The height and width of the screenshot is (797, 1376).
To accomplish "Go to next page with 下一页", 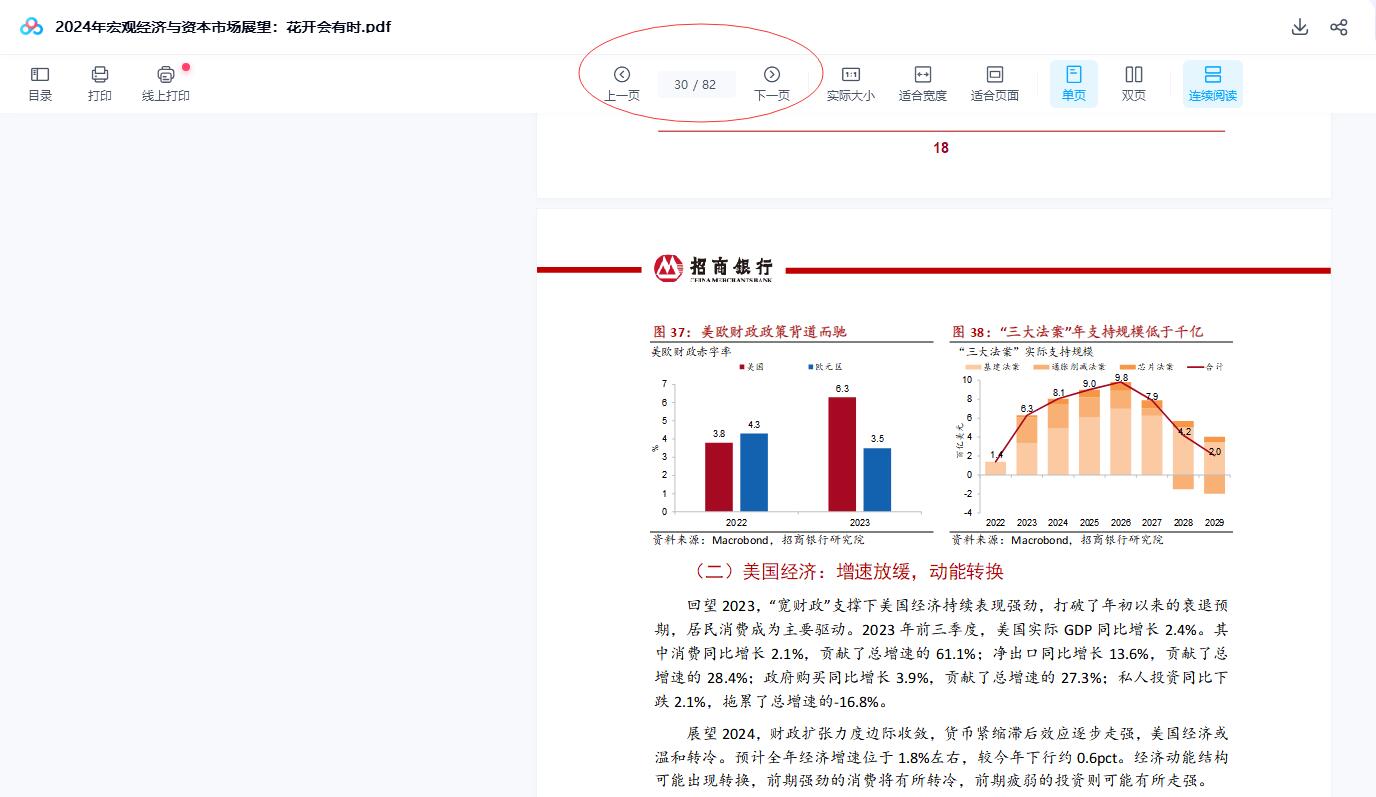I will pyautogui.click(x=771, y=83).
